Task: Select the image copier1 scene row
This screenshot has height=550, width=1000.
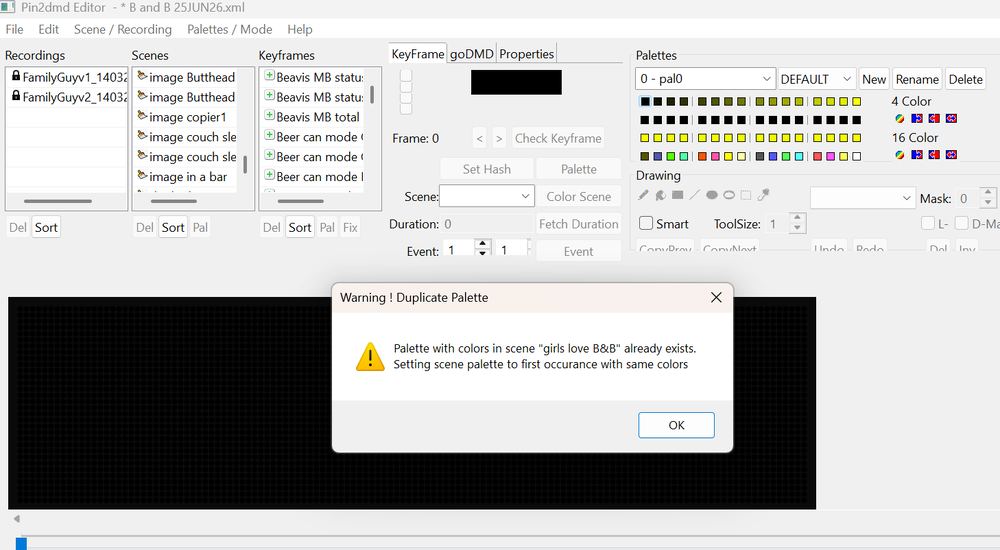Action: (185, 117)
